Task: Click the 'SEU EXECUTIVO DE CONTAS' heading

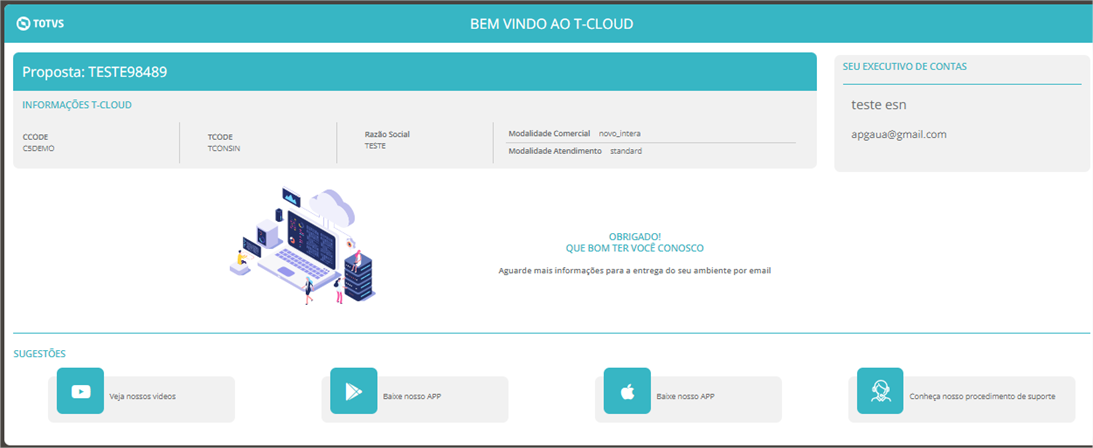Action: (x=904, y=67)
